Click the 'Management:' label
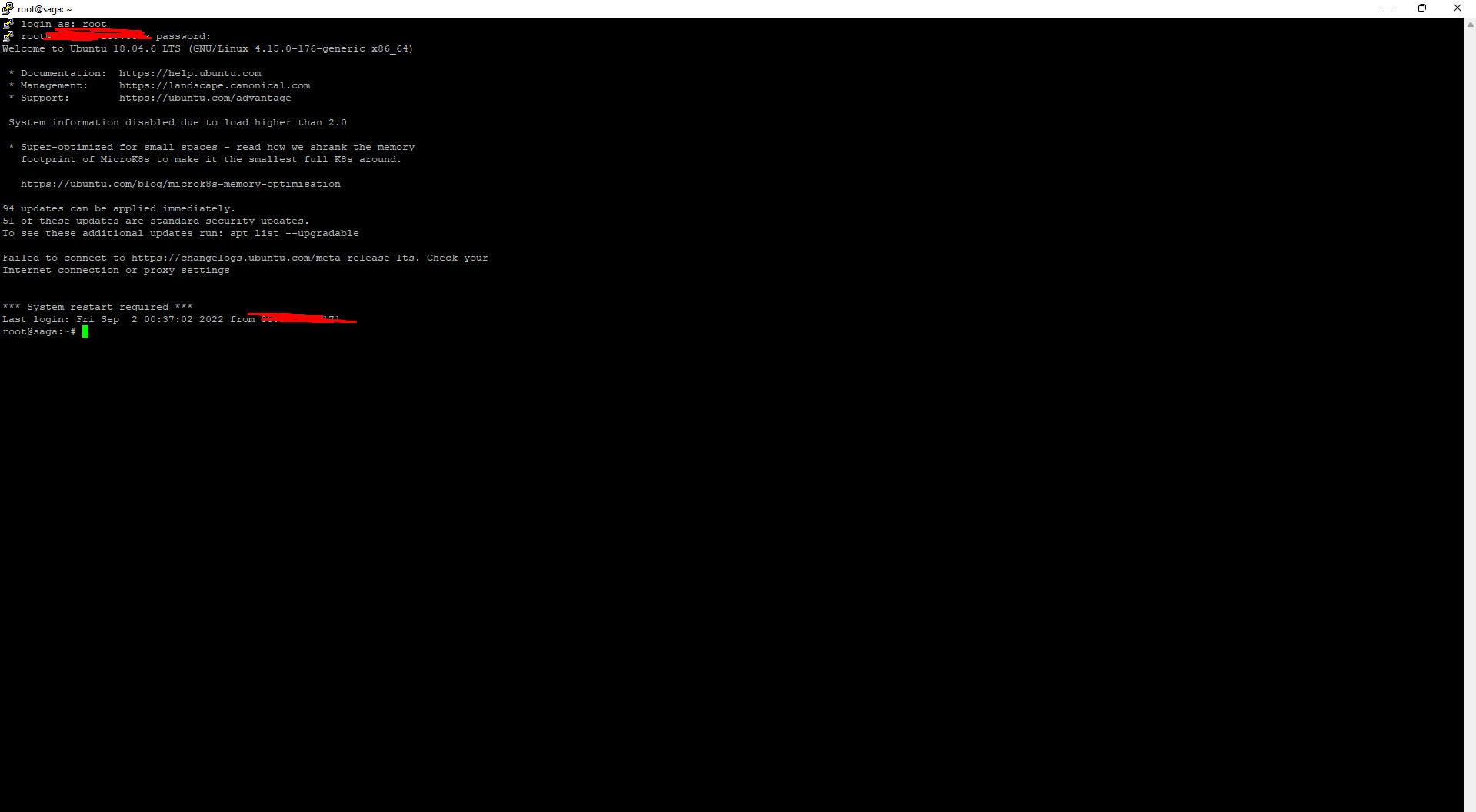The width and height of the screenshot is (1476, 812). click(55, 85)
